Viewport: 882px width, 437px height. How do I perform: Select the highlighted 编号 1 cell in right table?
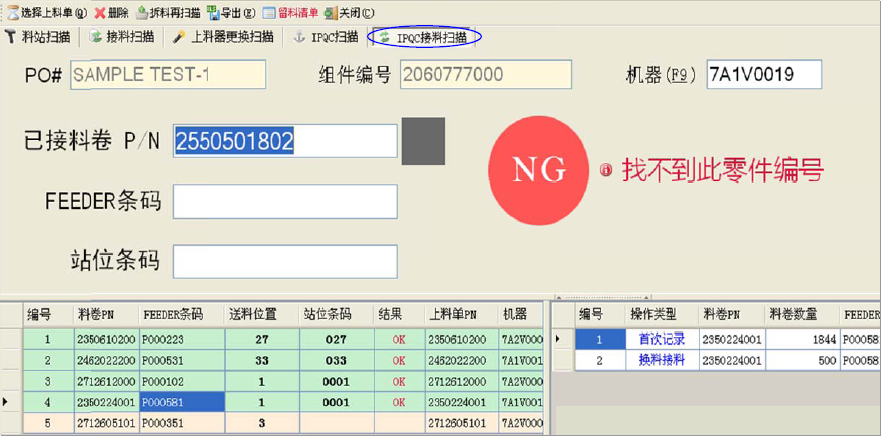[x=600, y=339]
